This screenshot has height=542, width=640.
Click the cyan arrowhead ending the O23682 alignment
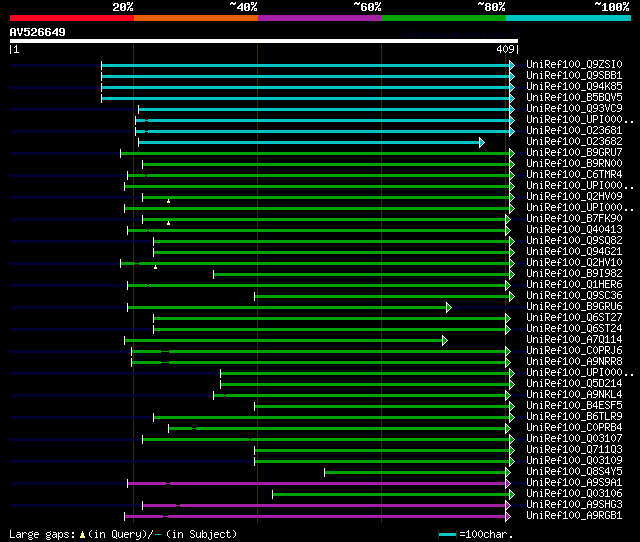482,142
